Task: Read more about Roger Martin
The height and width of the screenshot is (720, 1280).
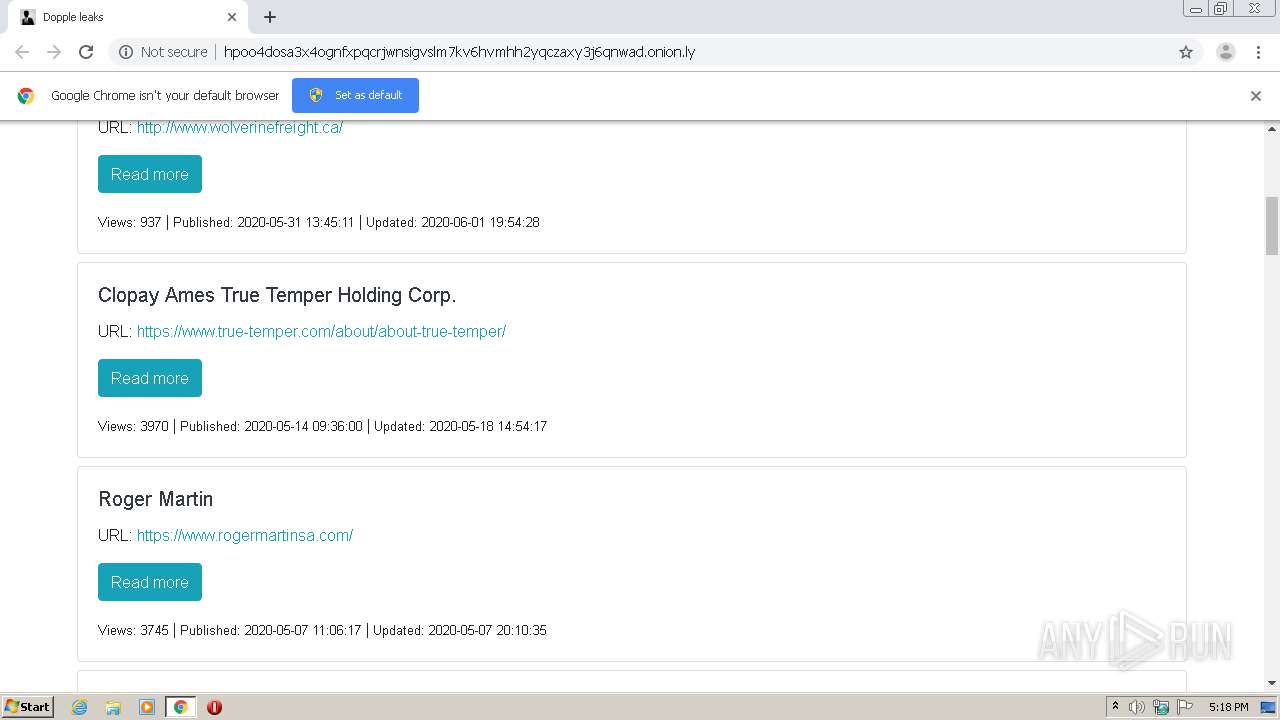Action: coord(150,582)
